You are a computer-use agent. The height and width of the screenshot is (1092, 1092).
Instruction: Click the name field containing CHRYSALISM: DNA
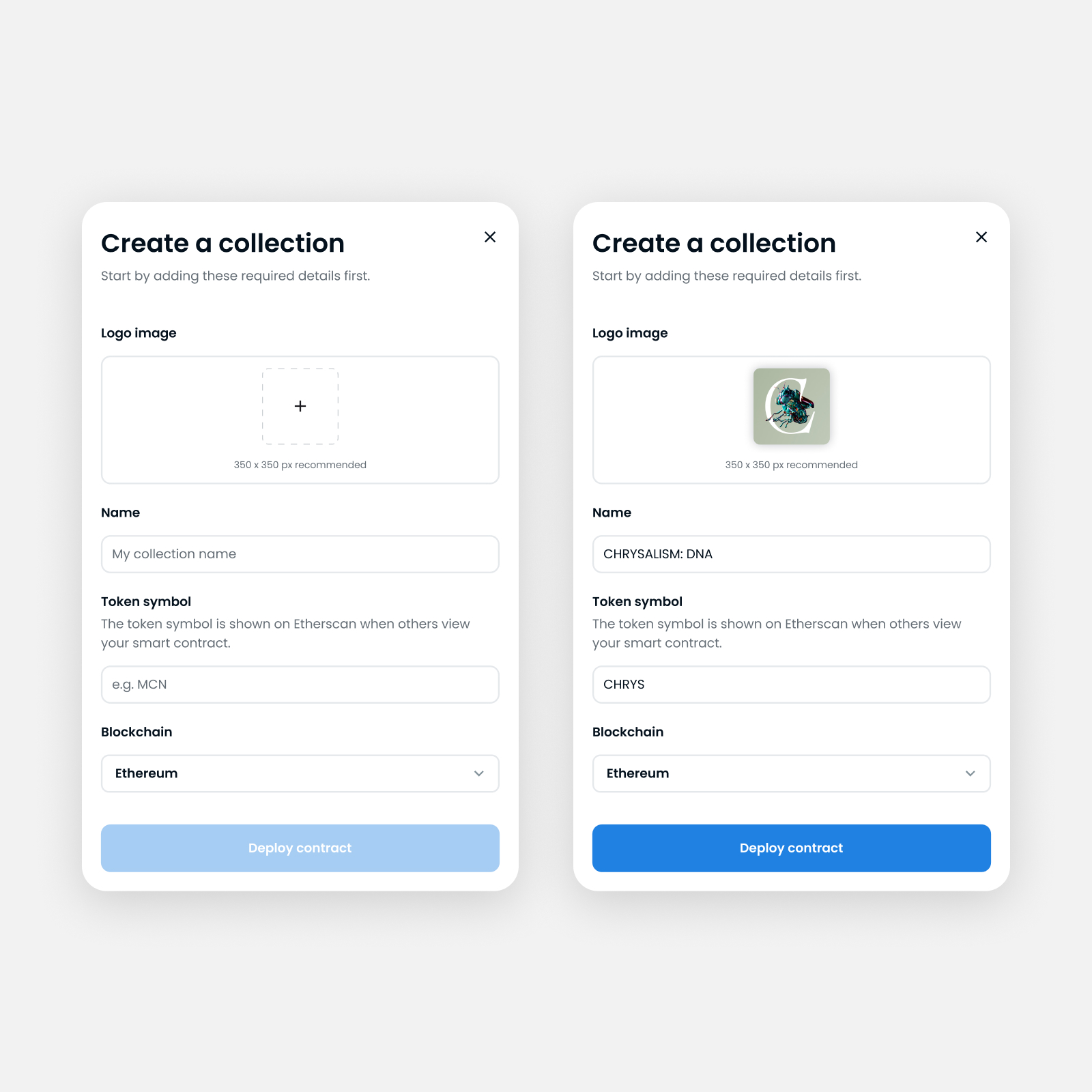coord(792,554)
